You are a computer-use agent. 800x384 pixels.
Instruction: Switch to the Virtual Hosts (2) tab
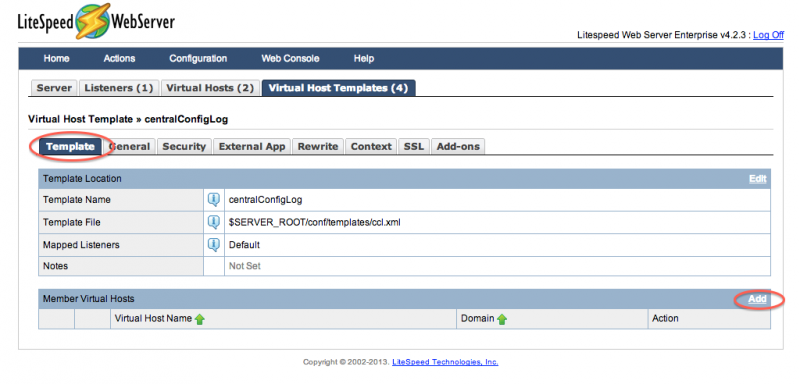point(210,88)
